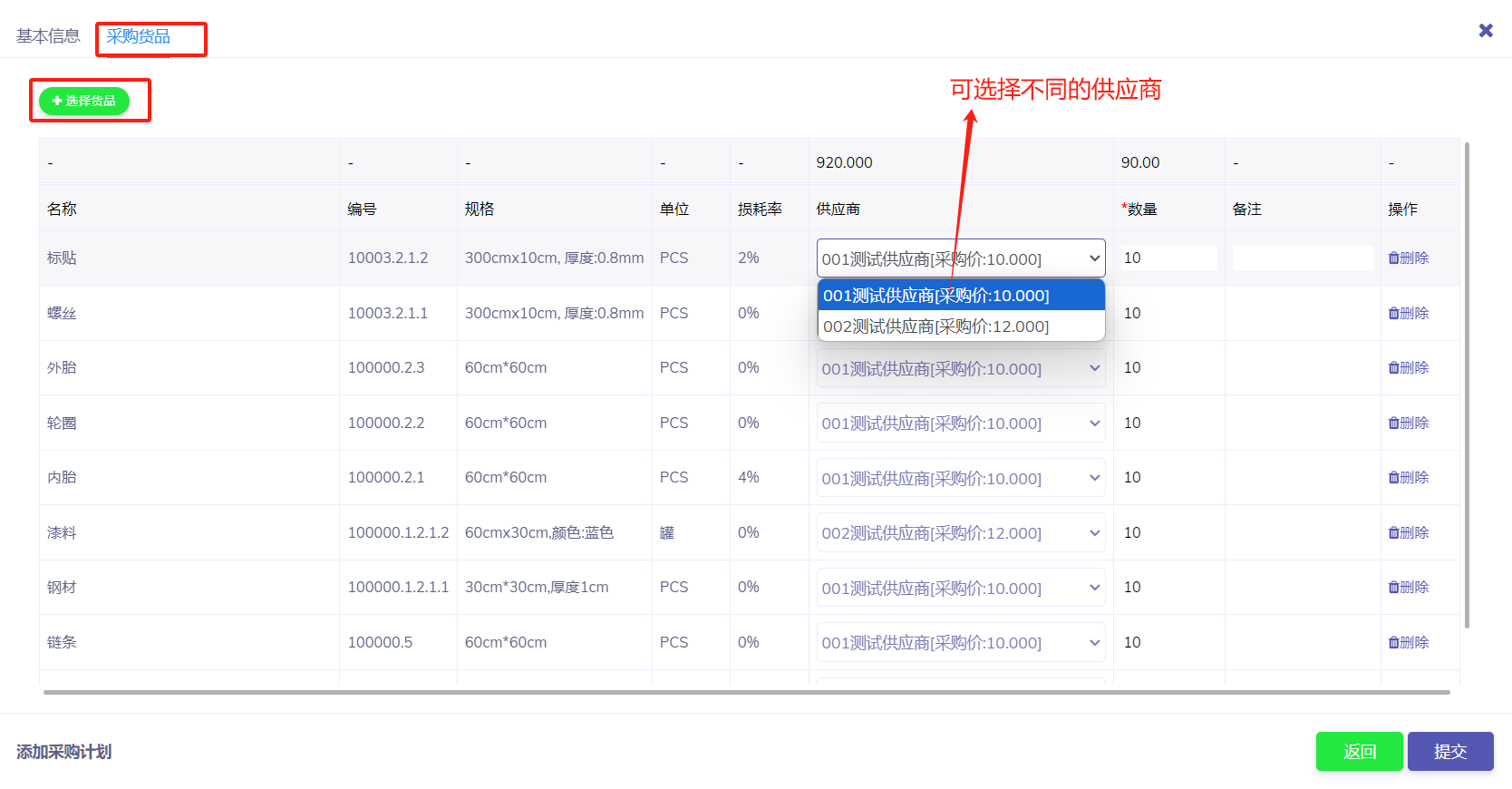Remove the 外胎 item using trash icon
This screenshot has width=1512, height=789.
point(1394,368)
